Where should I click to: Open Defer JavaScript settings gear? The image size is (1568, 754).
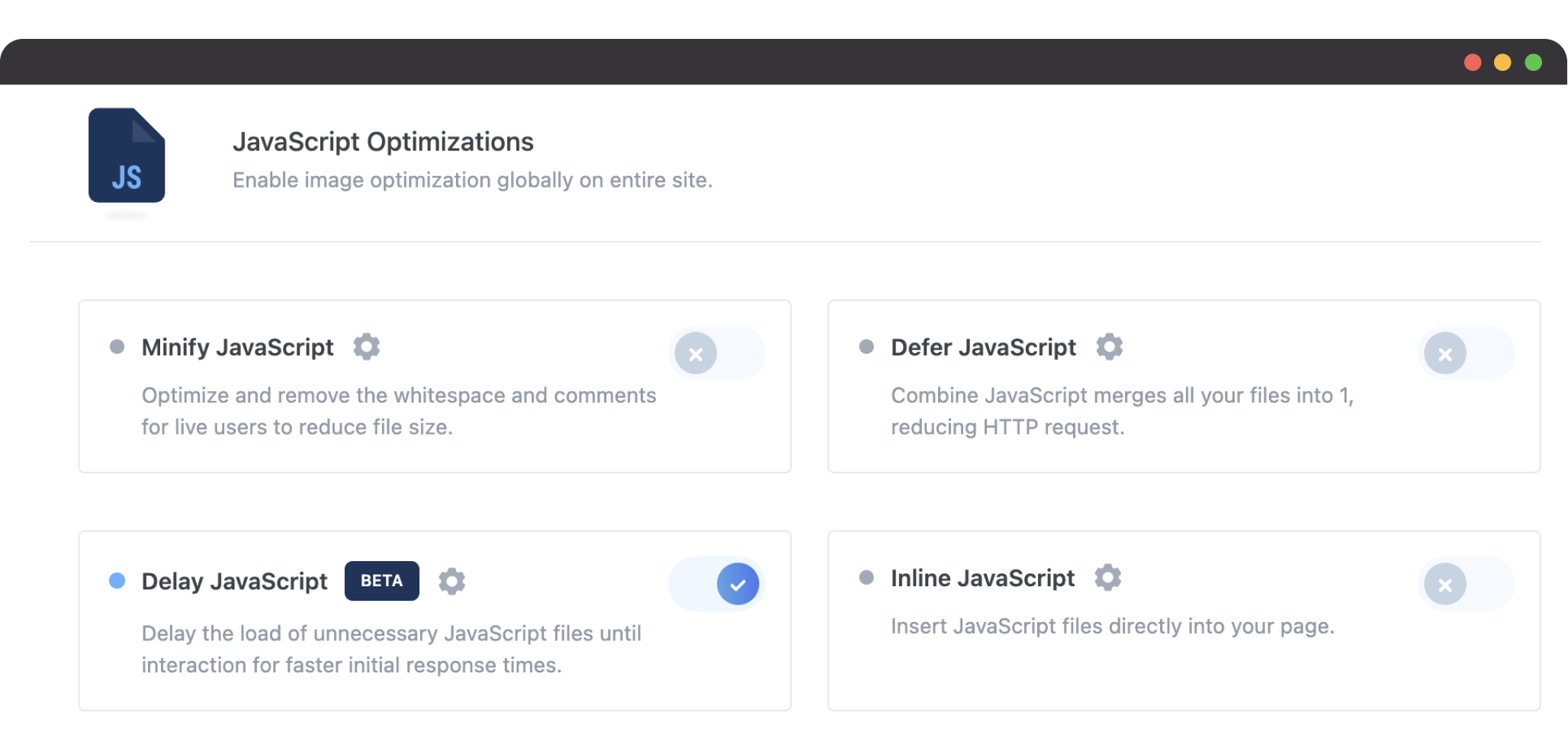click(x=1109, y=347)
